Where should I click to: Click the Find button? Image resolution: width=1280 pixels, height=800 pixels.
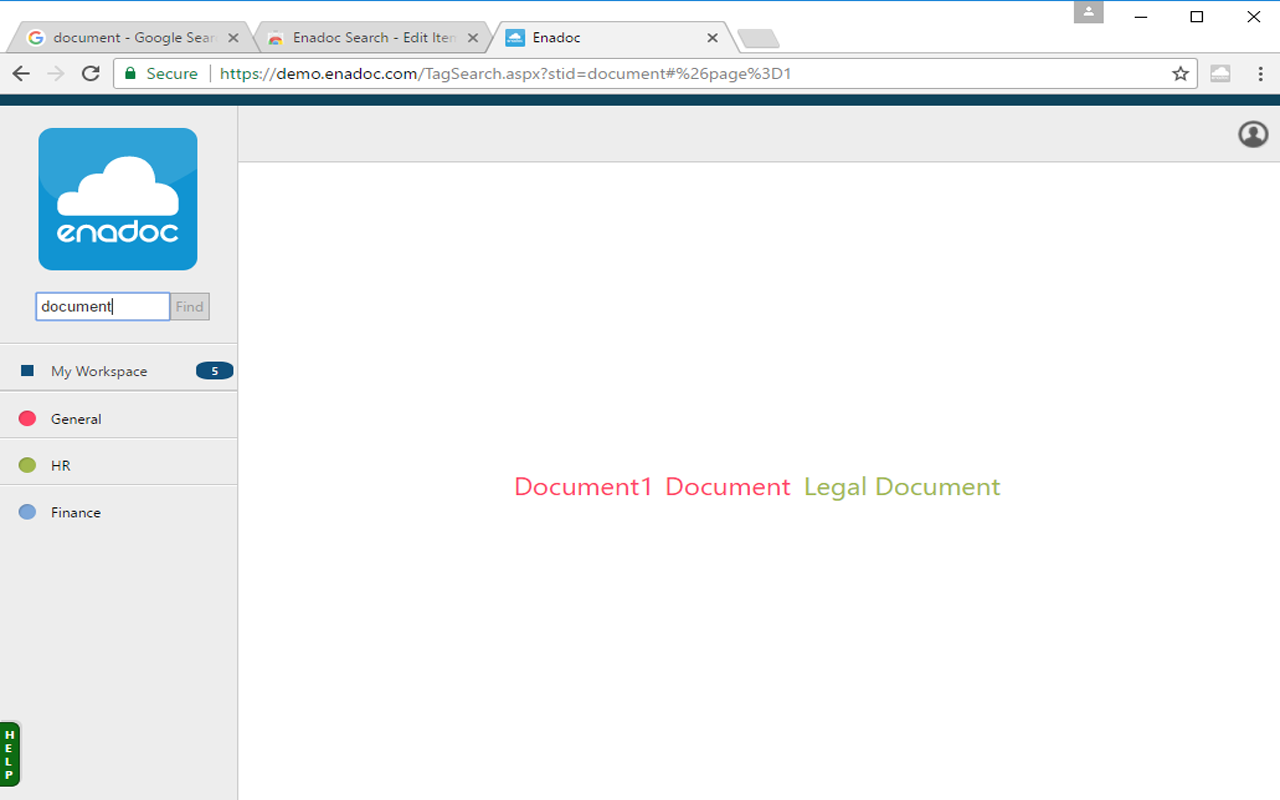pos(190,307)
